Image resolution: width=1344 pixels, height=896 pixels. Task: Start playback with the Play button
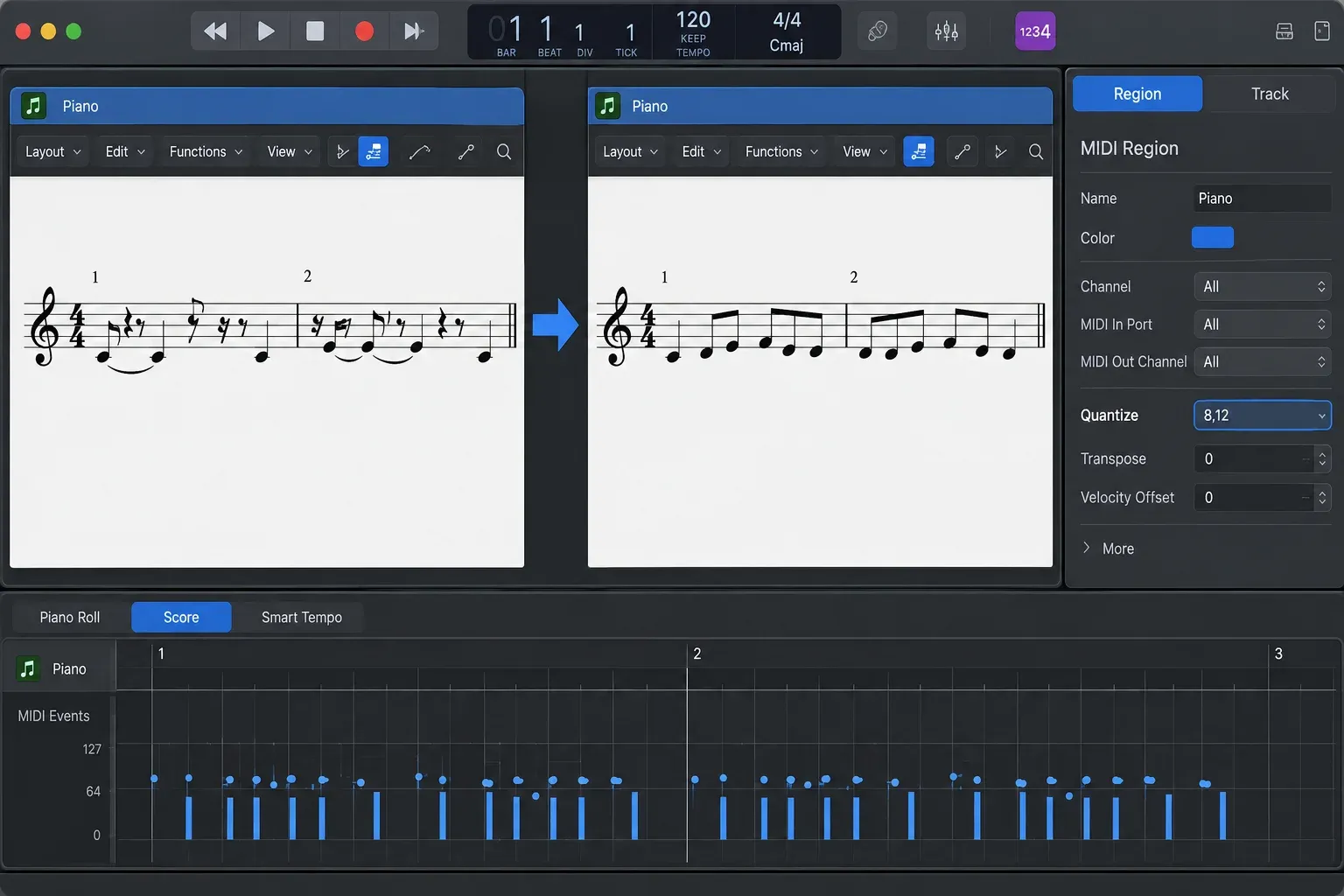265,31
